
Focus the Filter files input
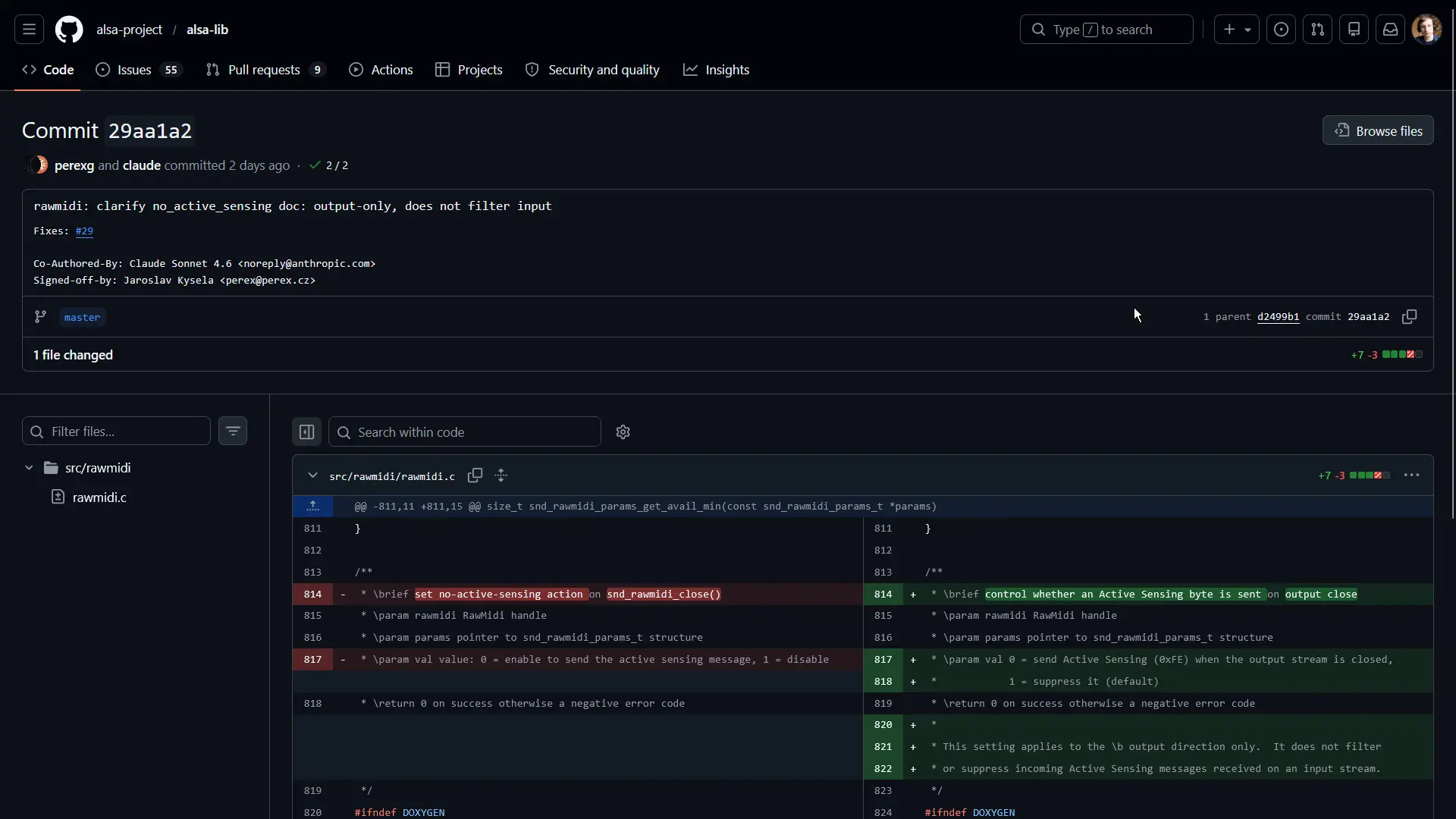point(116,431)
